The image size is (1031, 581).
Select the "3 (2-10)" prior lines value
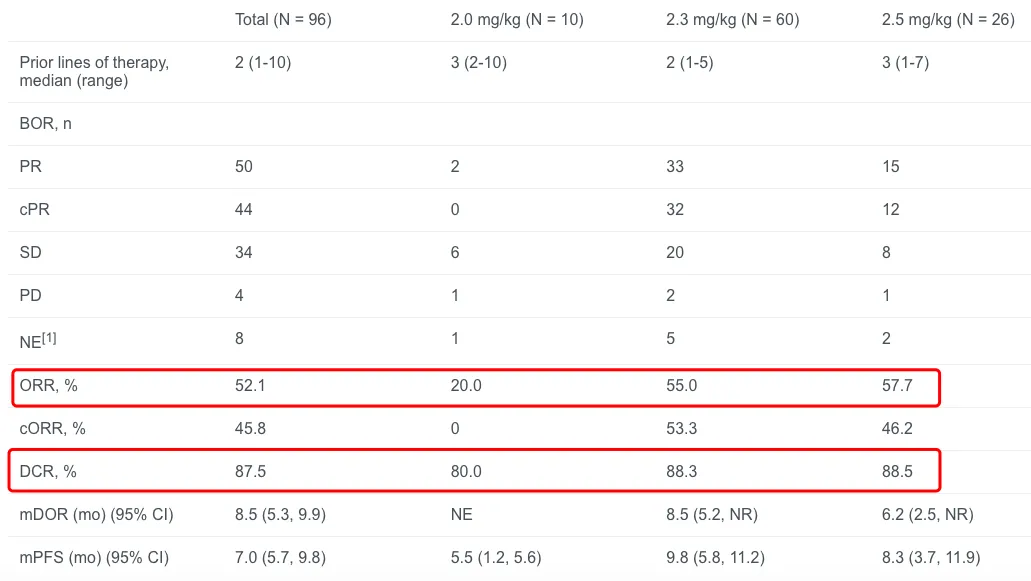click(478, 63)
